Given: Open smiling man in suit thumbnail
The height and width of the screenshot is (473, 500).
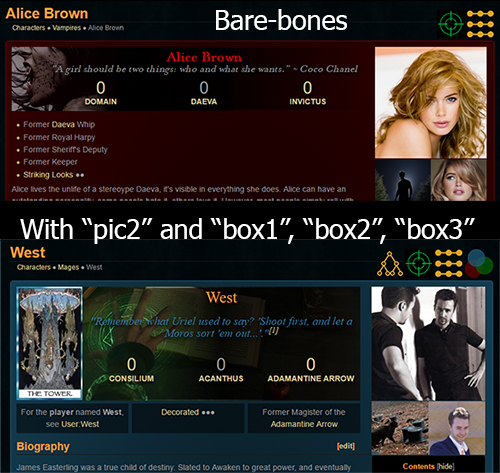Looking at the screenshot, I should click(x=457, y=428).
